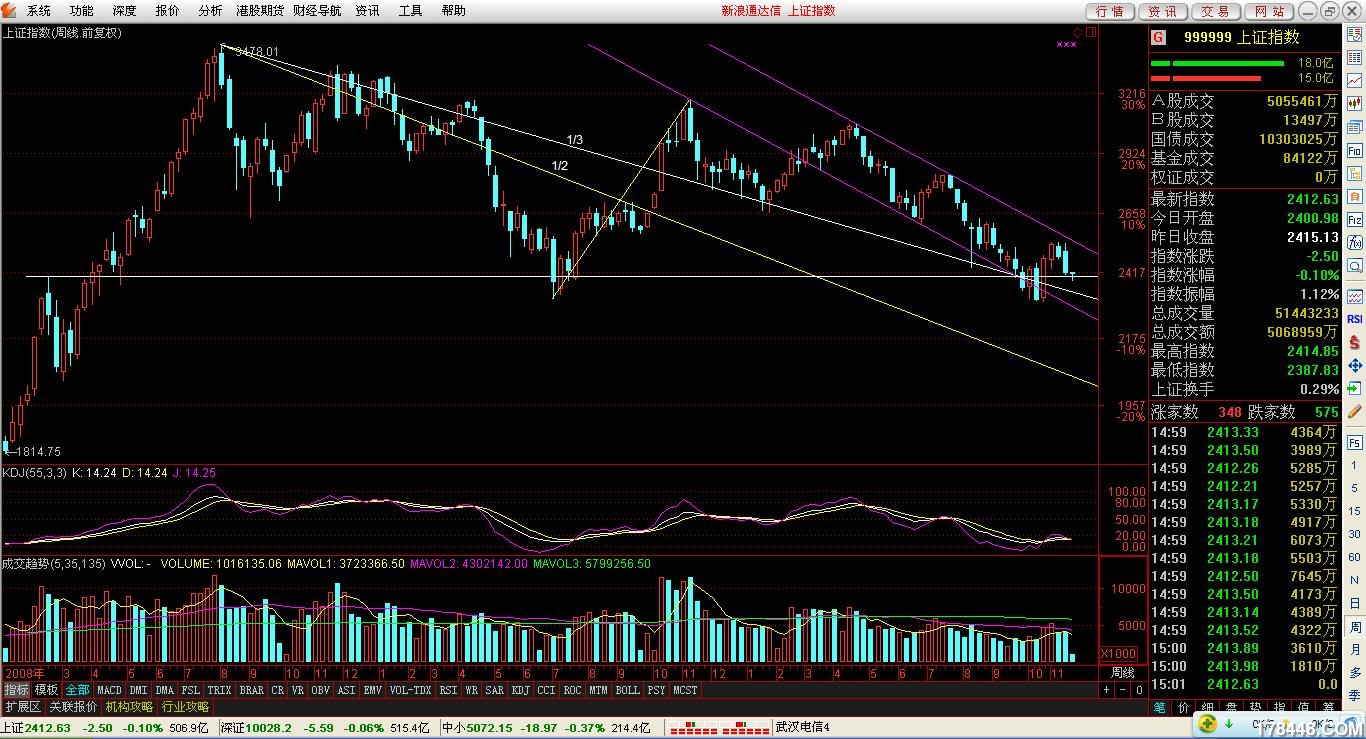Click the 资讯 button at top right
The height and width of the screenshot is (739, 1366).
coord(1162,11)
